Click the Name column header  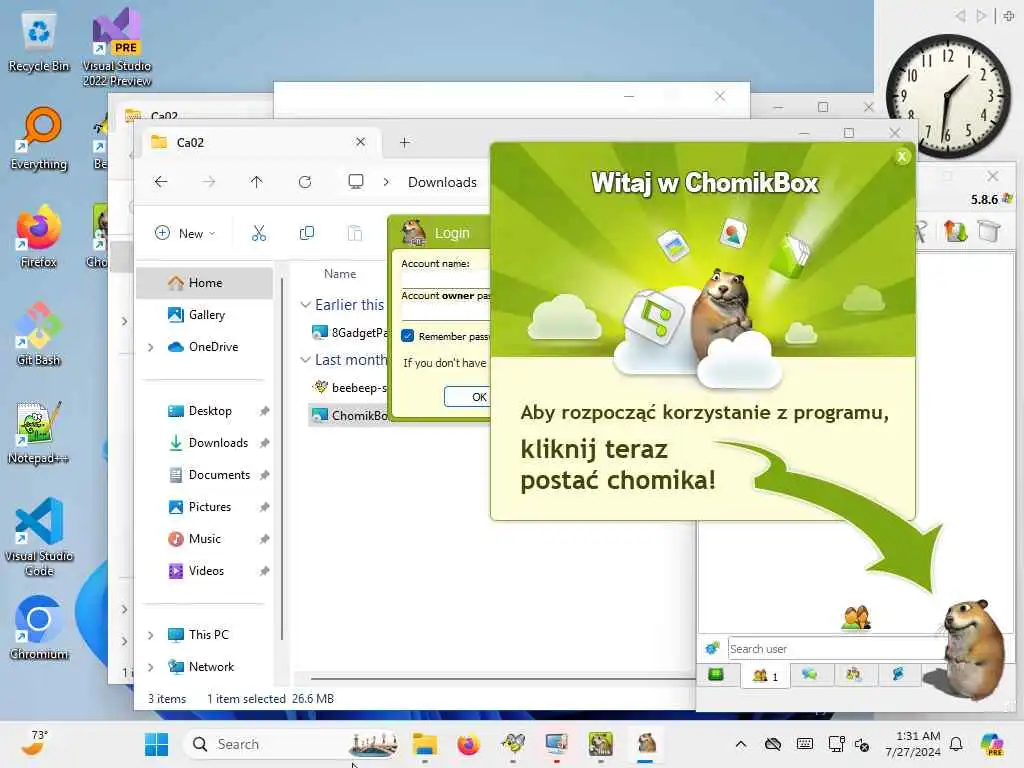click(x=340, y=274)
